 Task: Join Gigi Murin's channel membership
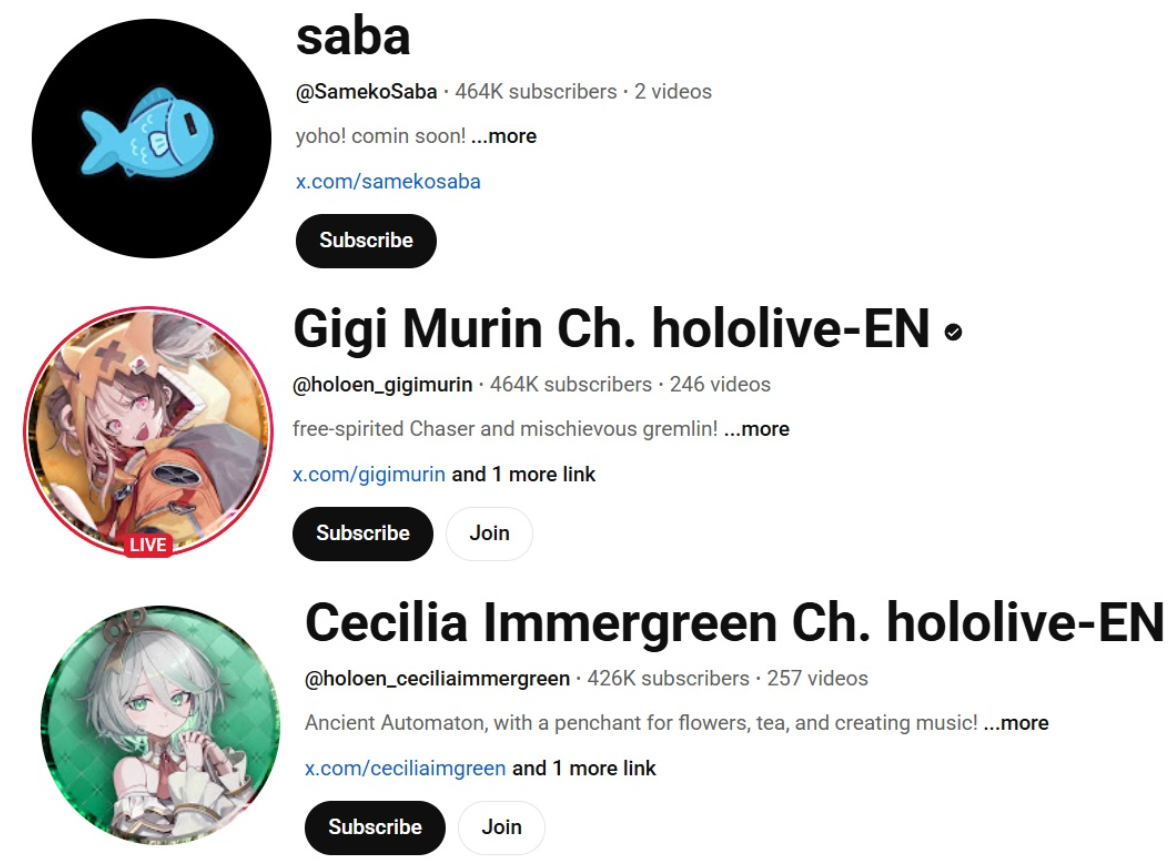coord(489,533)
